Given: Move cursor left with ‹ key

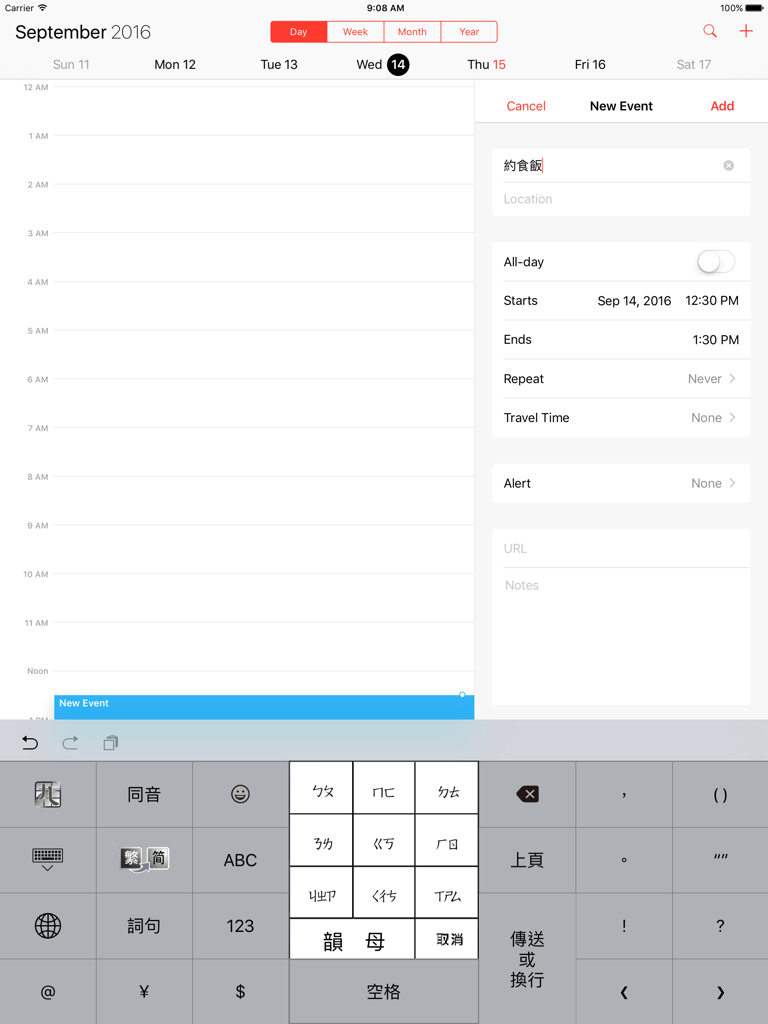Looking at the screenshot, I should (x=624, y=991).
